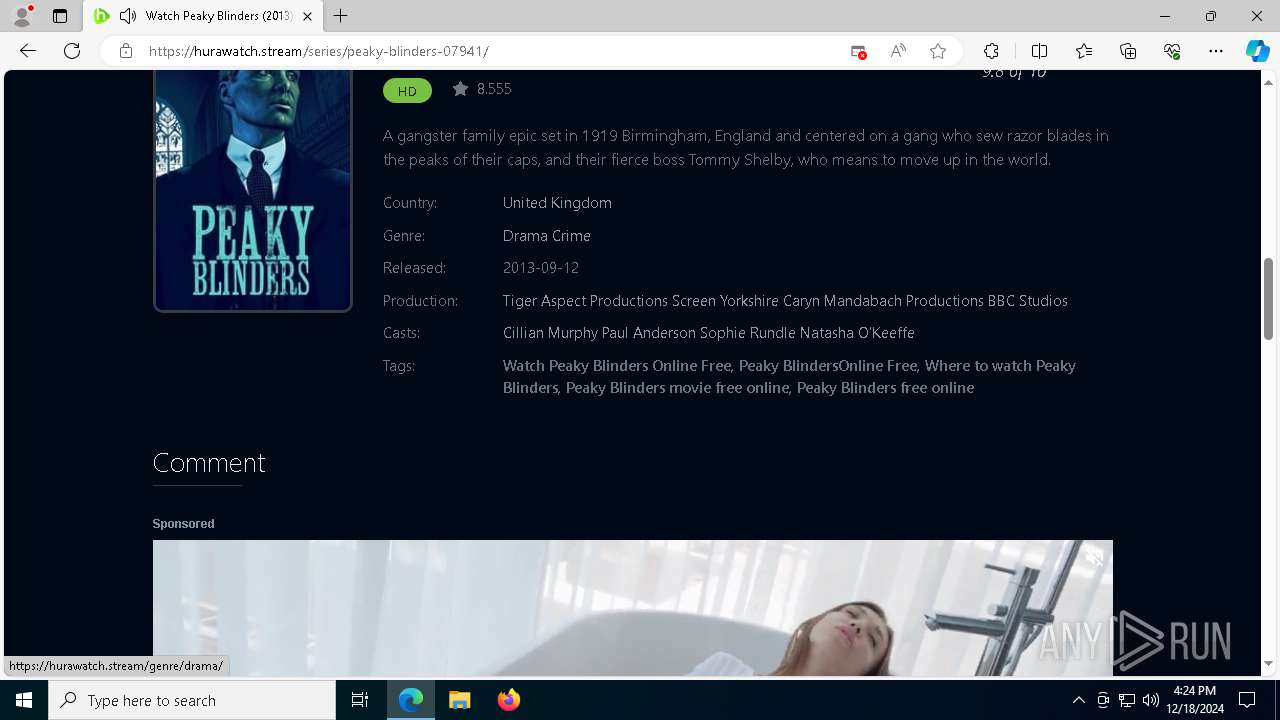
Task: Open Microsoft Edge on taskbar
Action: 411,700
